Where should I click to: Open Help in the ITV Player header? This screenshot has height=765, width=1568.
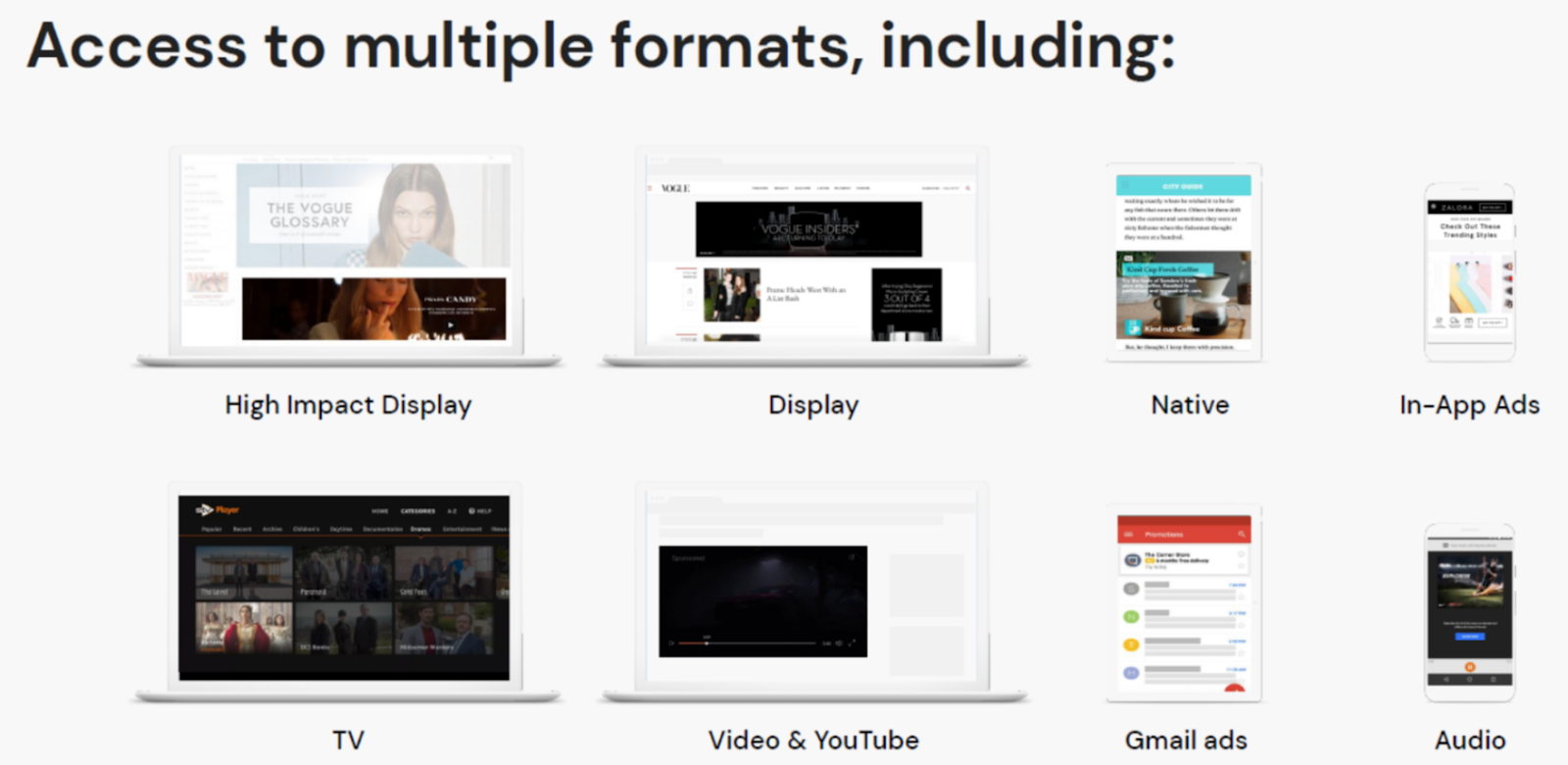point(480,511)
